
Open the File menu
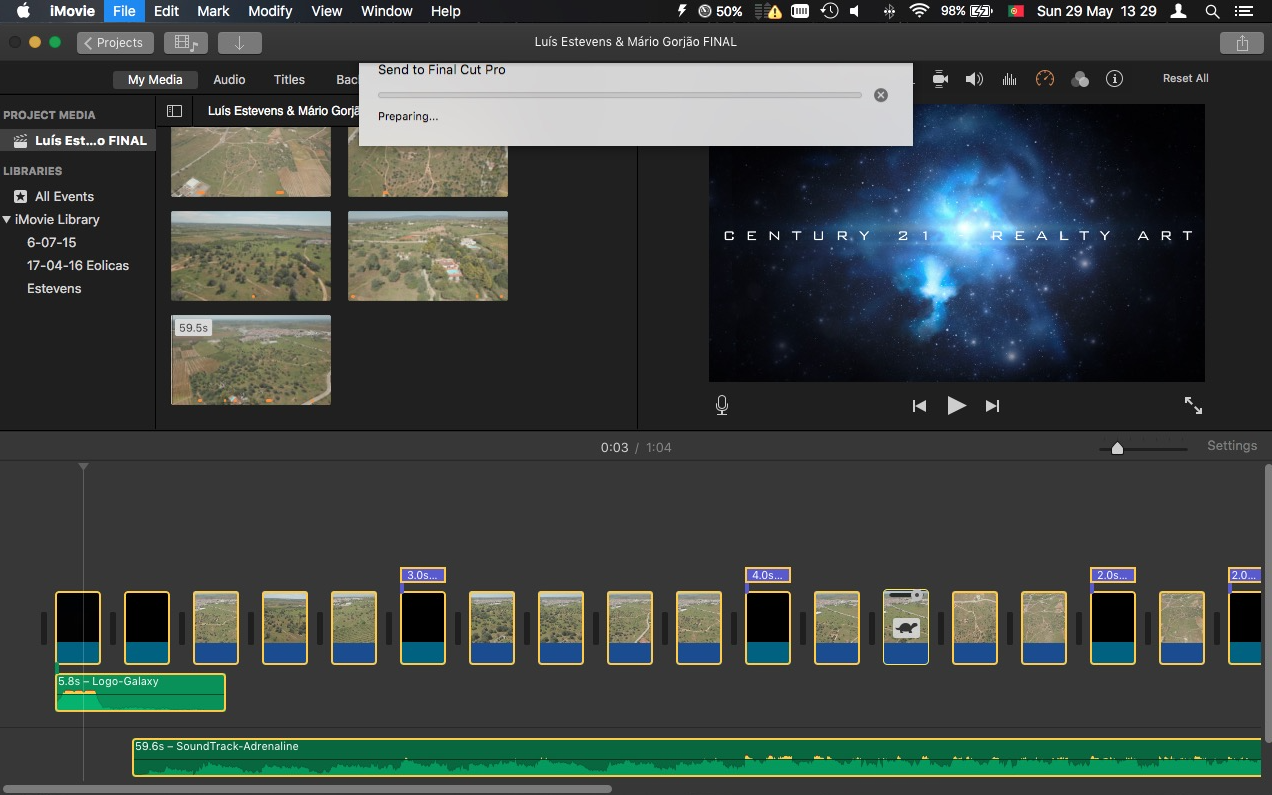point(124,11)
